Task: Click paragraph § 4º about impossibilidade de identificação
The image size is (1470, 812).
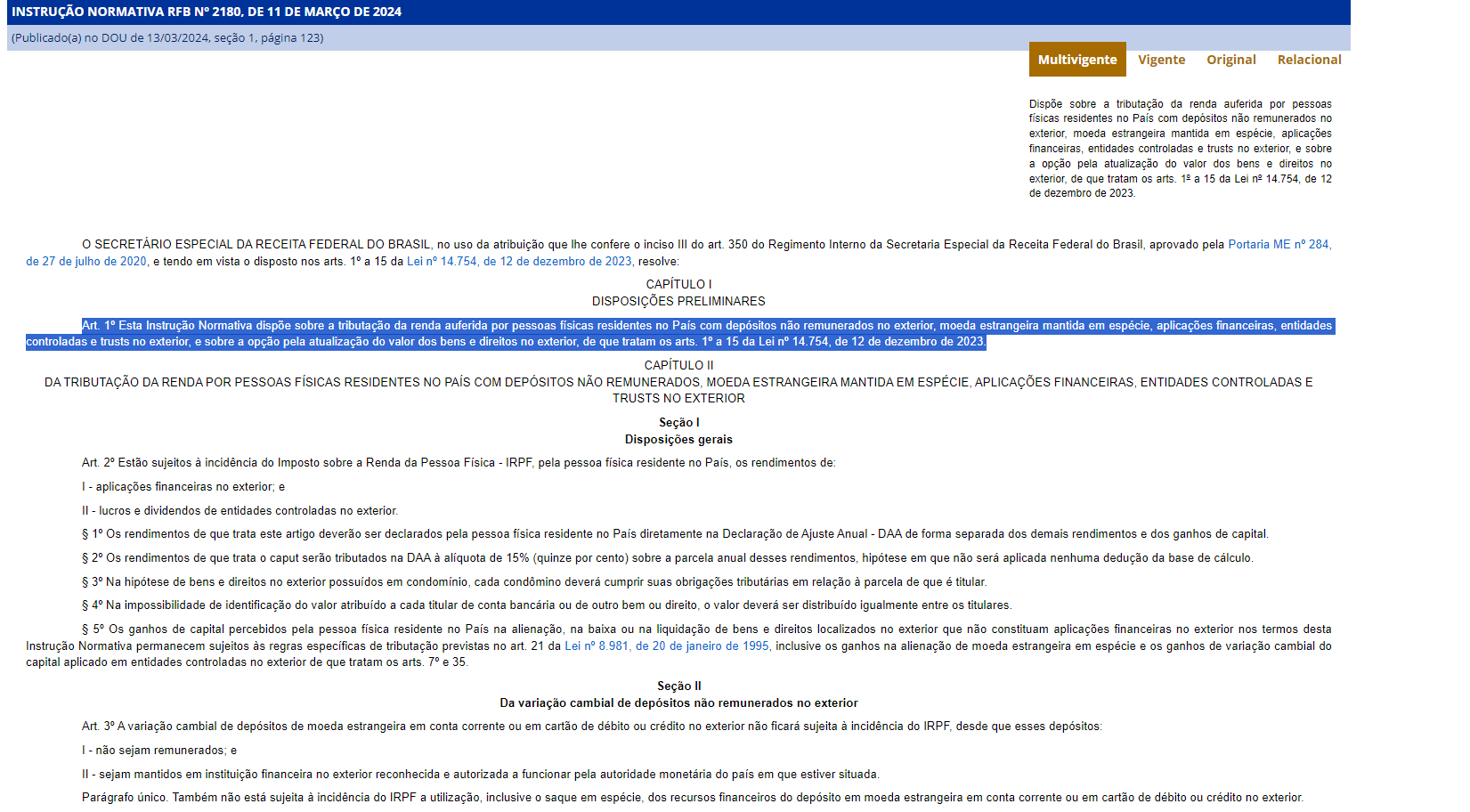Action: tap(547, 605)
